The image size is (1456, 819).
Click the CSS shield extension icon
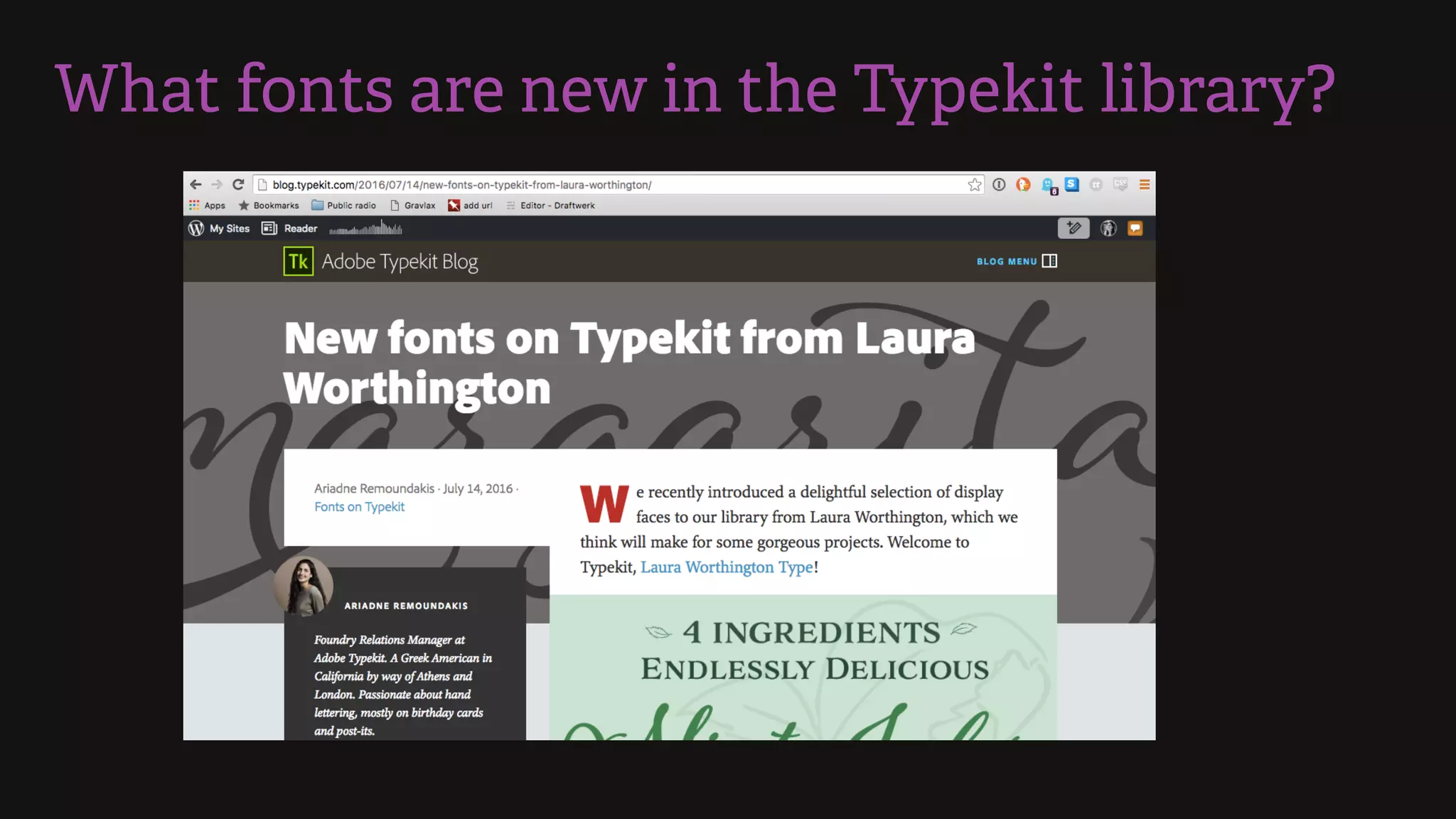[1120, 185]
